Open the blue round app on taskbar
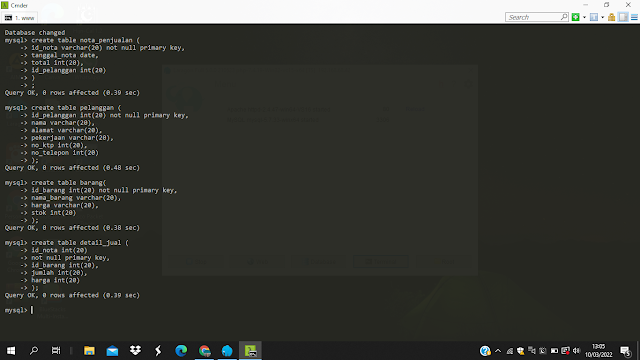640x360 pixels. pos(227,351)
